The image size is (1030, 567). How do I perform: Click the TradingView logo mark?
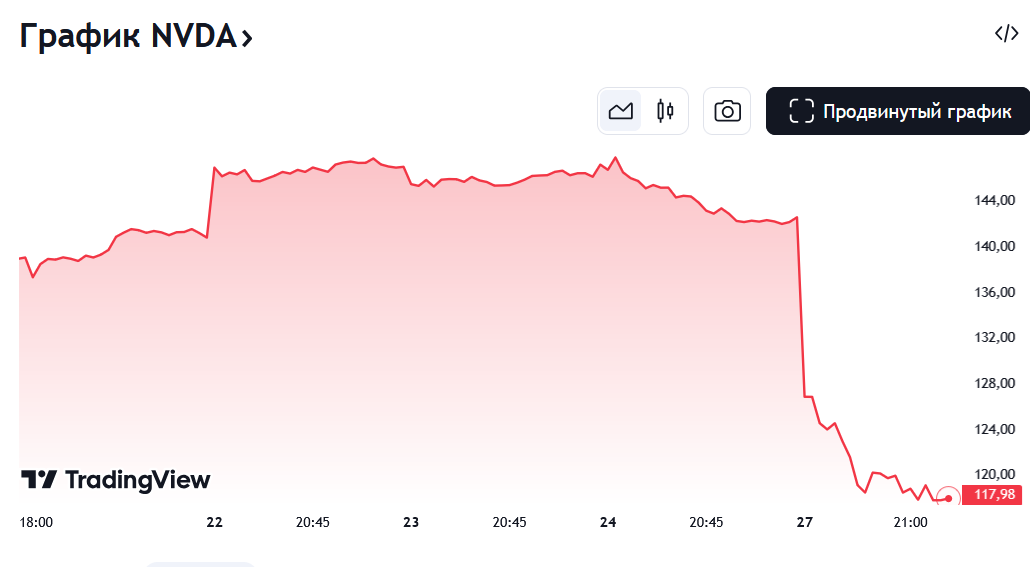pyautogui.click(x=40, y=480)
